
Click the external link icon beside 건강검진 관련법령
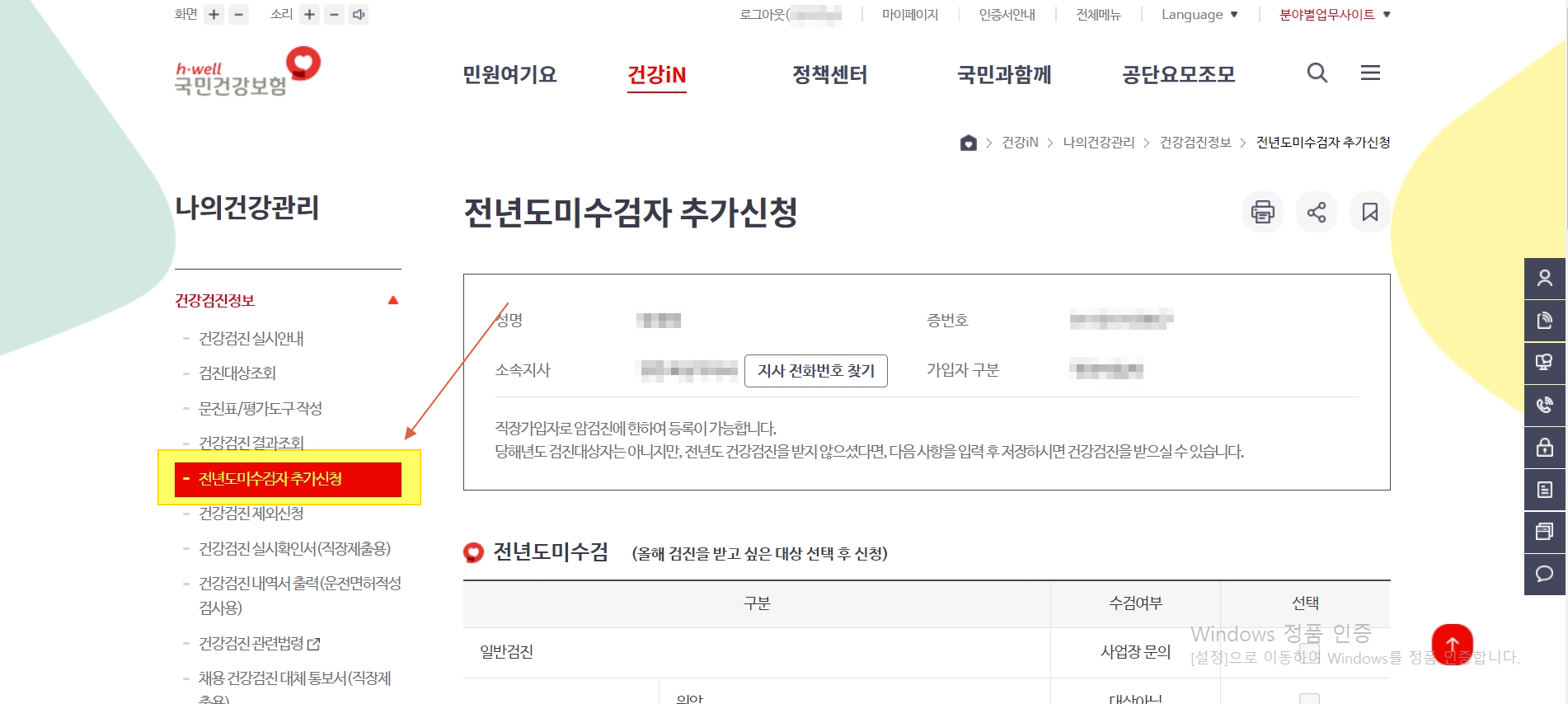tap(314, 644)
